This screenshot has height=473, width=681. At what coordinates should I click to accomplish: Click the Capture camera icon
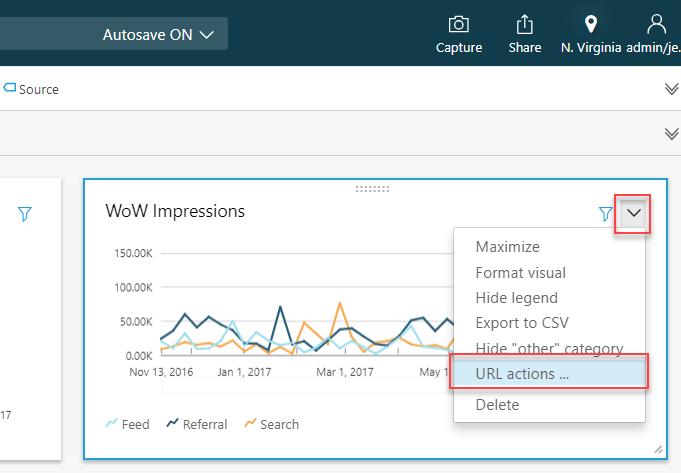pyautogui.click(x=459, y=24)
